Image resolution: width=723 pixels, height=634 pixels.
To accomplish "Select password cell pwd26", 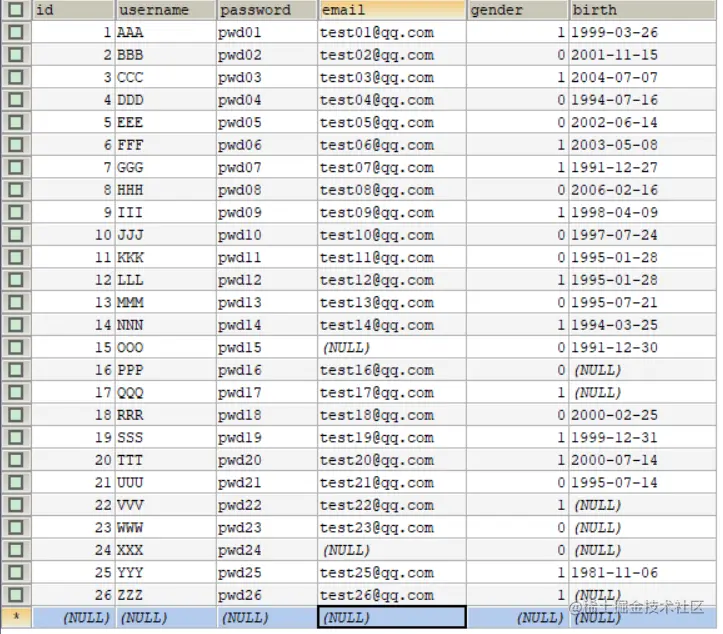I will (x=267, y=595).
